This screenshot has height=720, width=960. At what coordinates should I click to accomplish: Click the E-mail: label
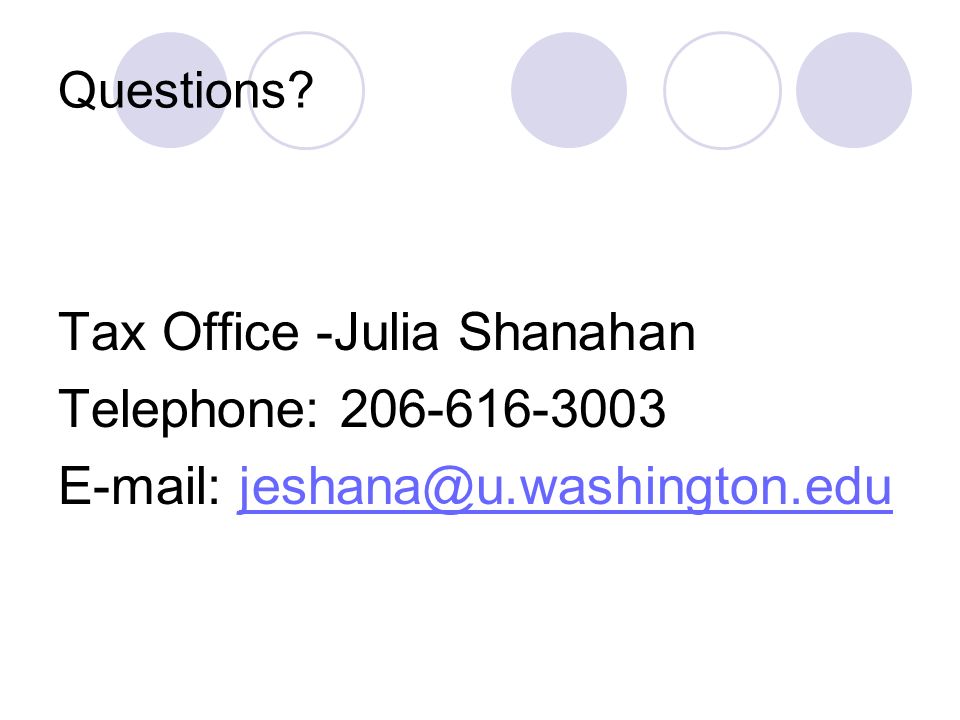pos(139,486)
